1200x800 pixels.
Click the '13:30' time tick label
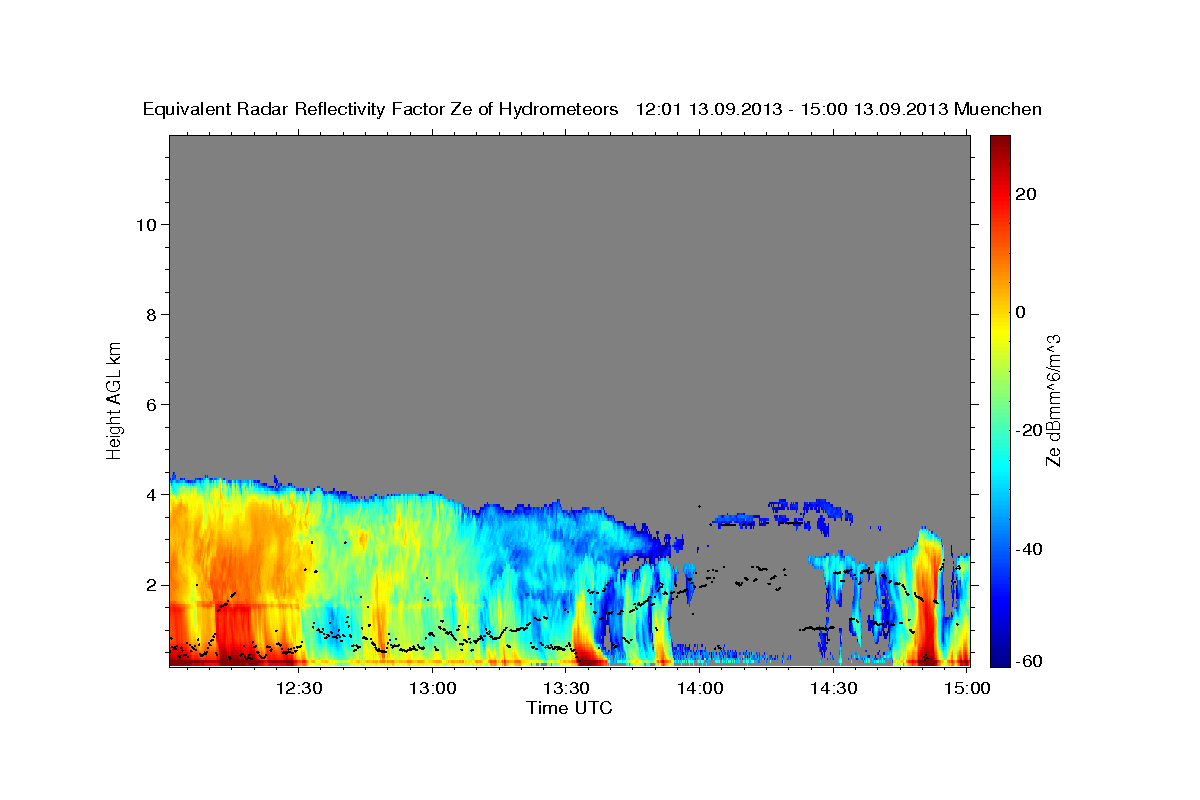[x=566, y=689]
